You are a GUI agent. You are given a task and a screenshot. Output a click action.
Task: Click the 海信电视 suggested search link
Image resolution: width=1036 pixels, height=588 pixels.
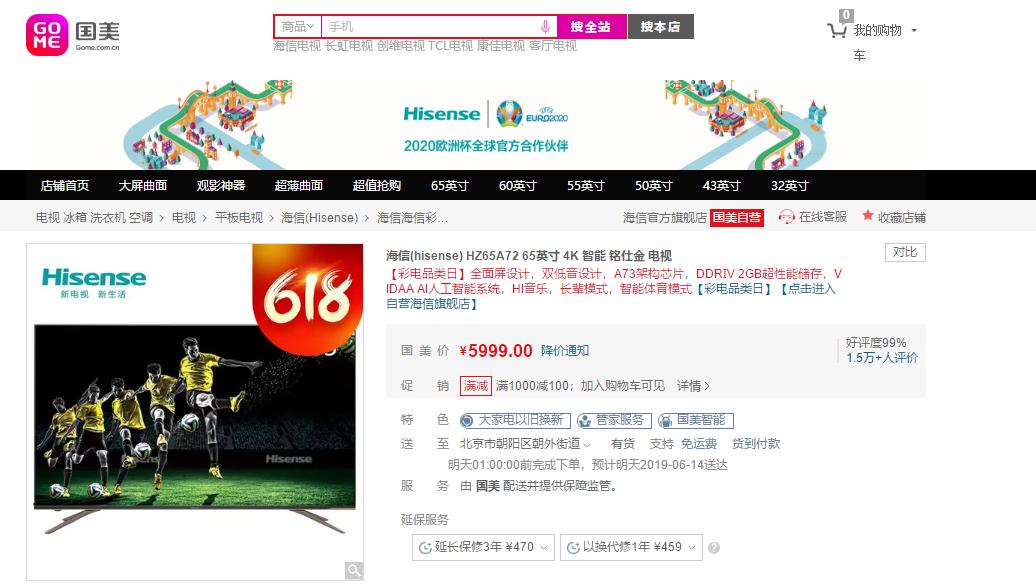[297, 46]
